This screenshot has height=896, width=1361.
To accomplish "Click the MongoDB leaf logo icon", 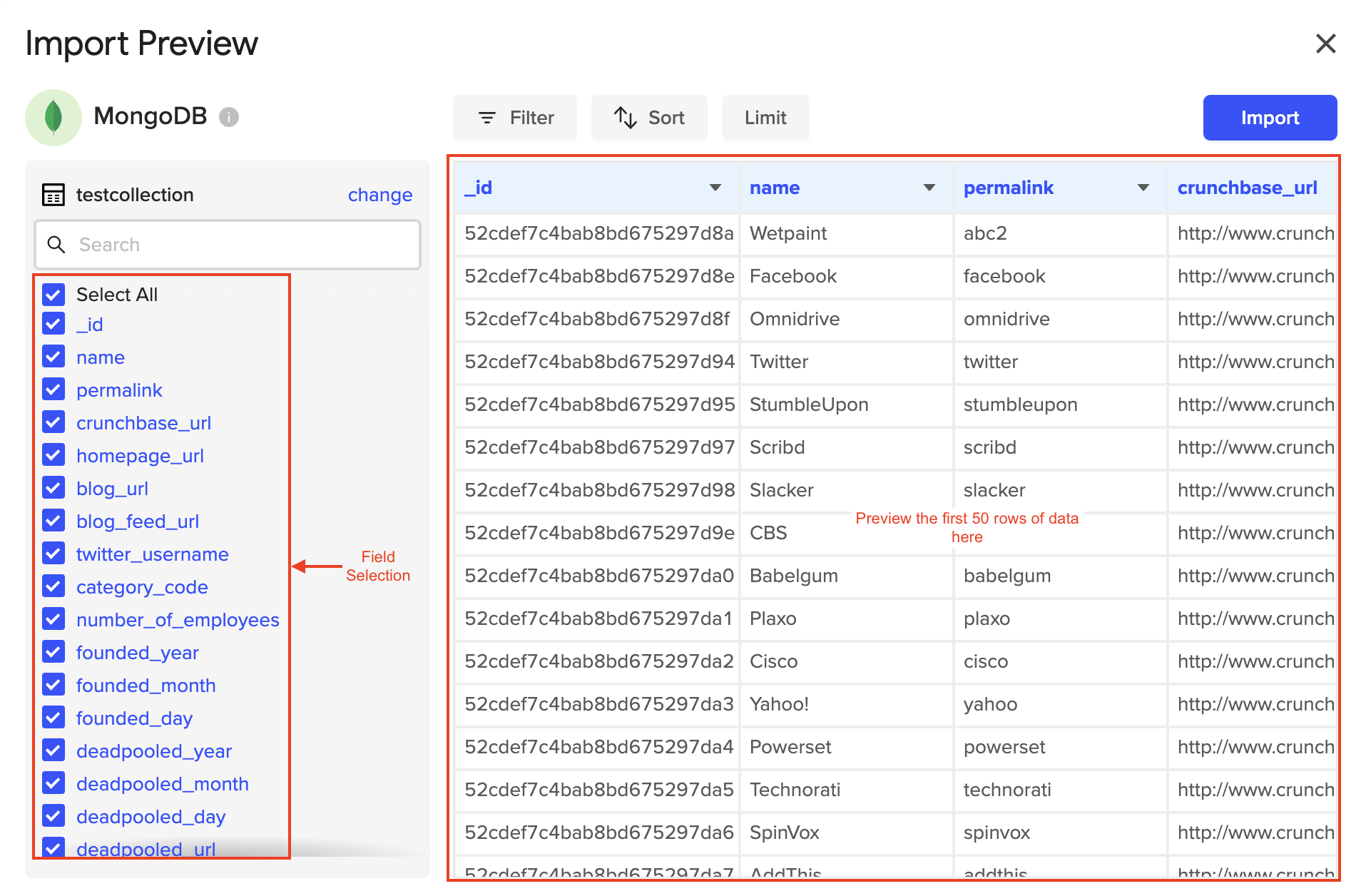I will tap(53, 118).
